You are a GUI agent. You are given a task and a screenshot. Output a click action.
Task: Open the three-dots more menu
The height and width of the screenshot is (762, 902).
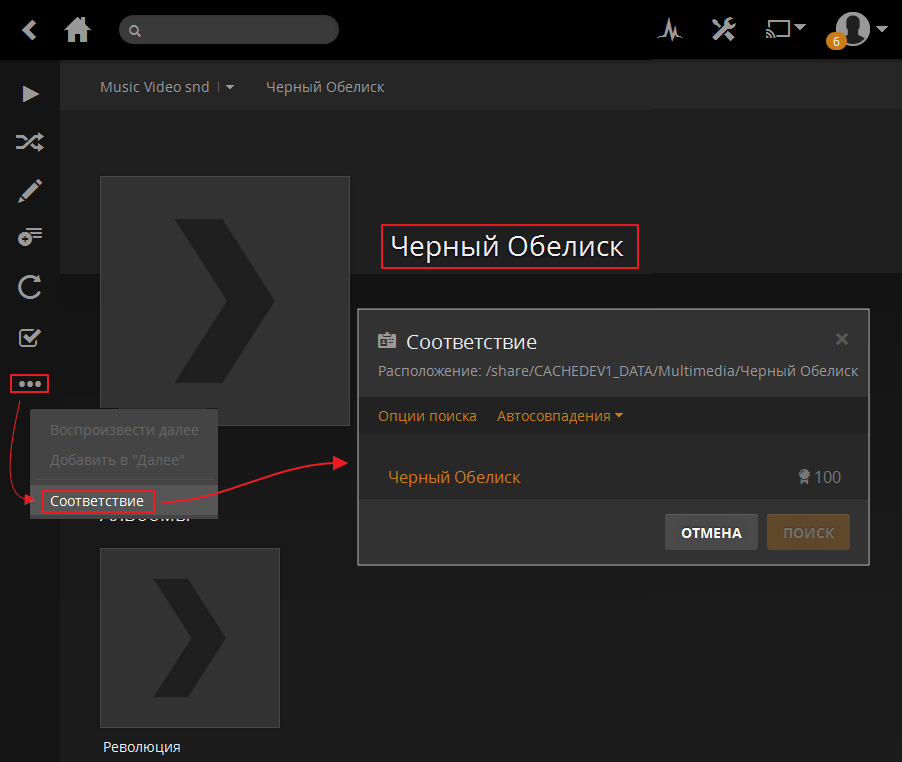pos(30,384)
